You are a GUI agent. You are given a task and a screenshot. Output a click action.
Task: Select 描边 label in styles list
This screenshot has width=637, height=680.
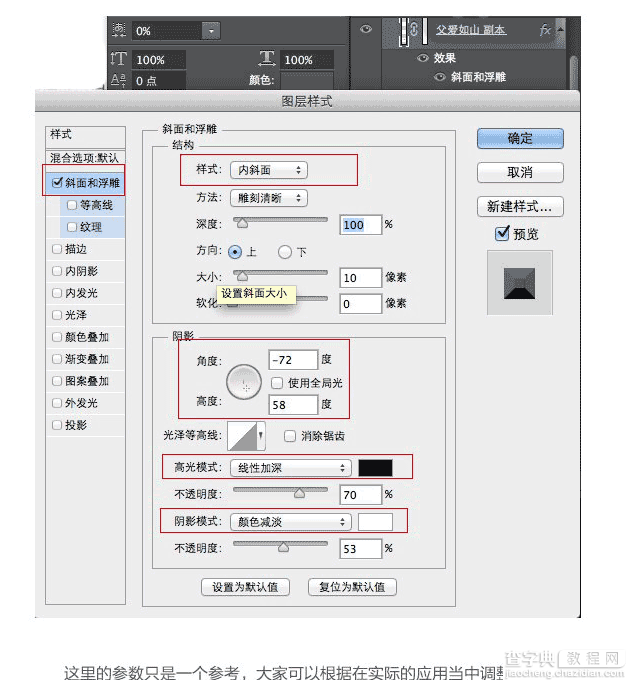pos(76,249)
